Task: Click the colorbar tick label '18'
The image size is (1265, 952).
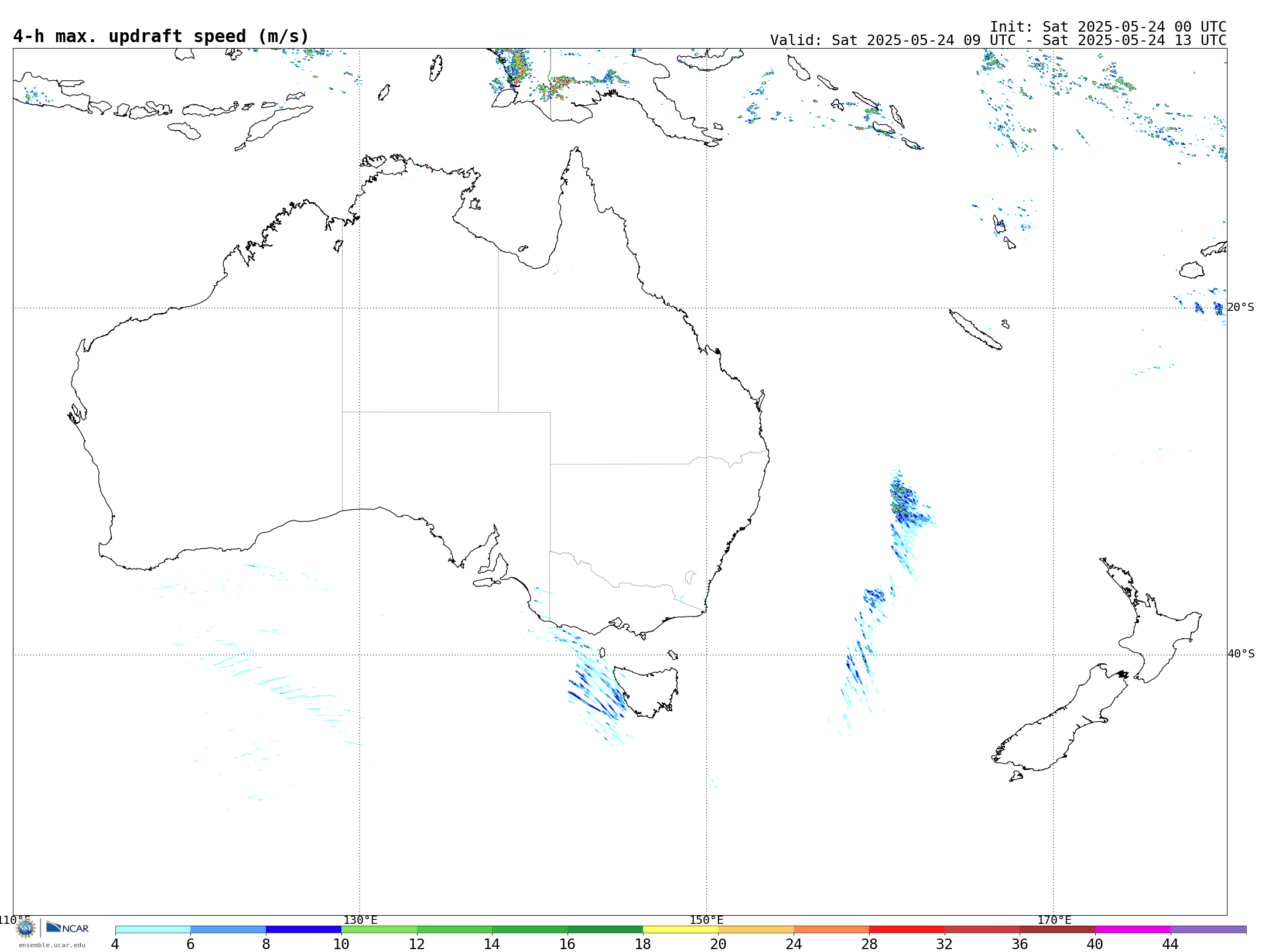Action: (x=643, y=944)
